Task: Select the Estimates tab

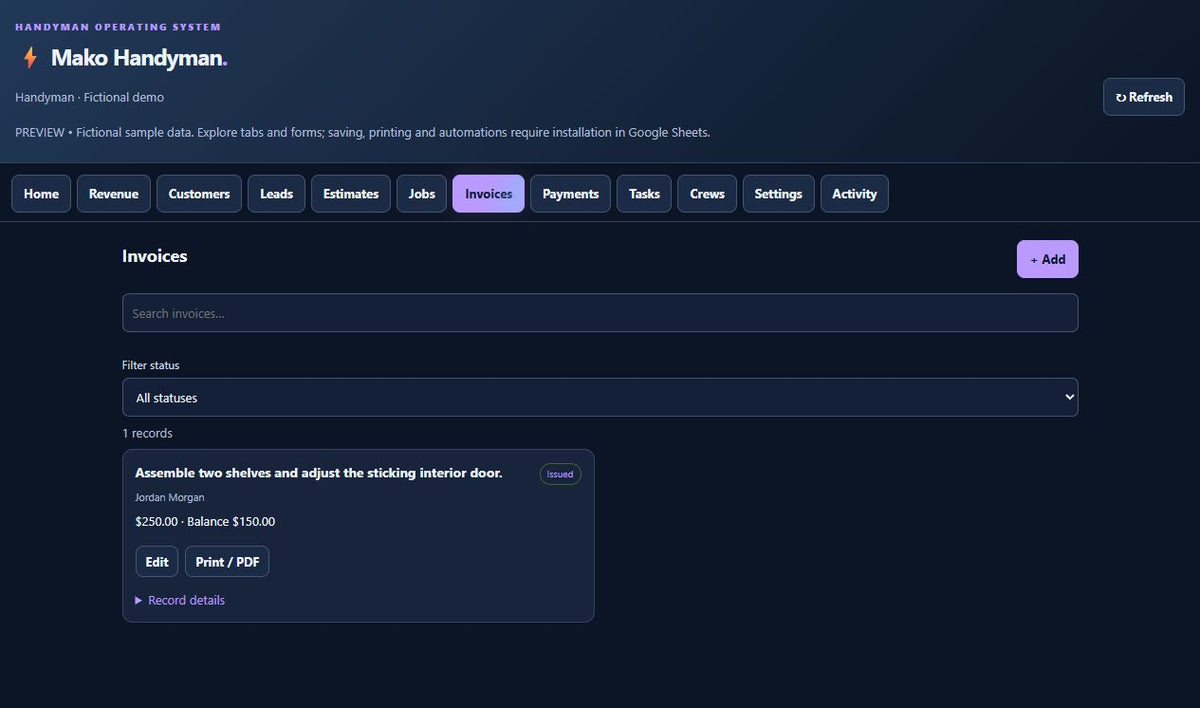Action: (351, 194)
